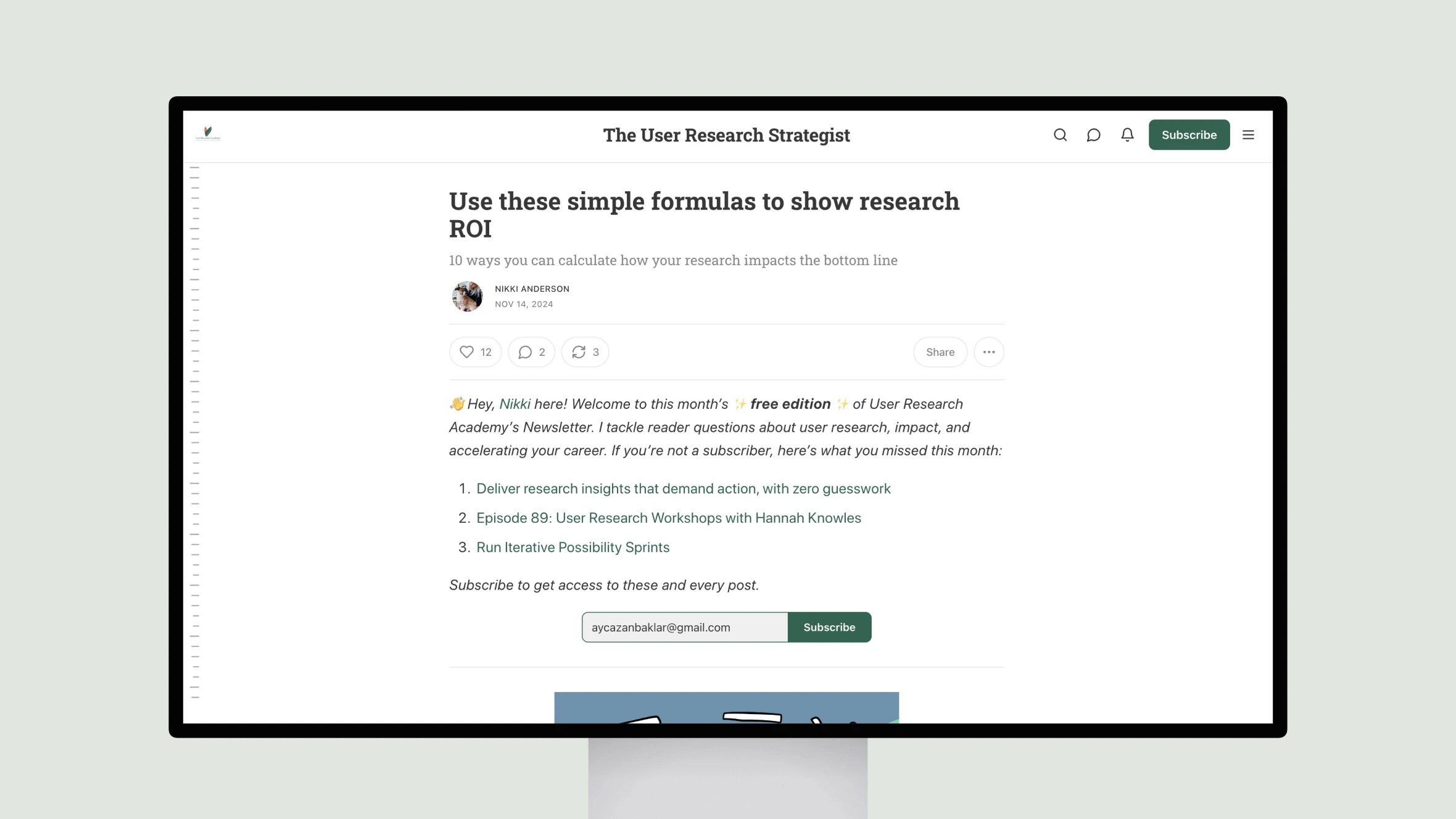
Task: Open comments via bubble showing 2
Action: pyautogui.click(x=531, y=352)
